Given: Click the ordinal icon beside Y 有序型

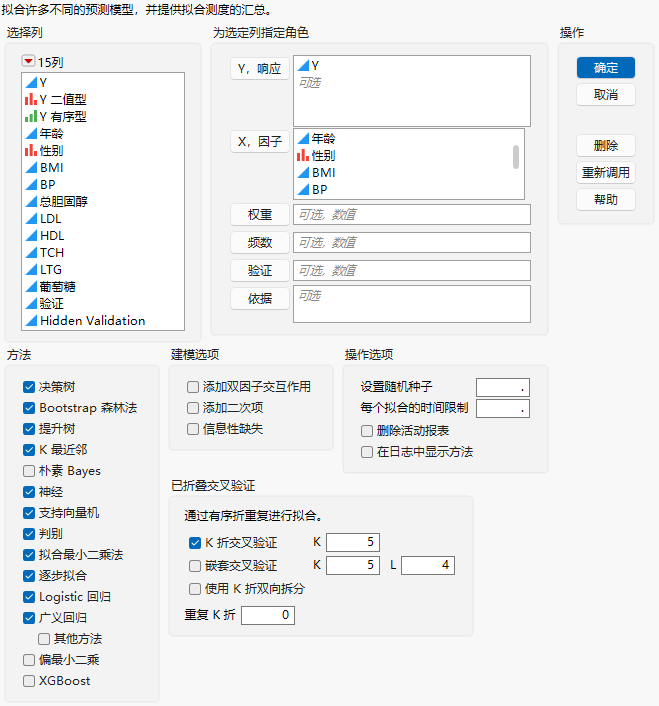Looking at the screenshot, I should click(x=31, y=116).
